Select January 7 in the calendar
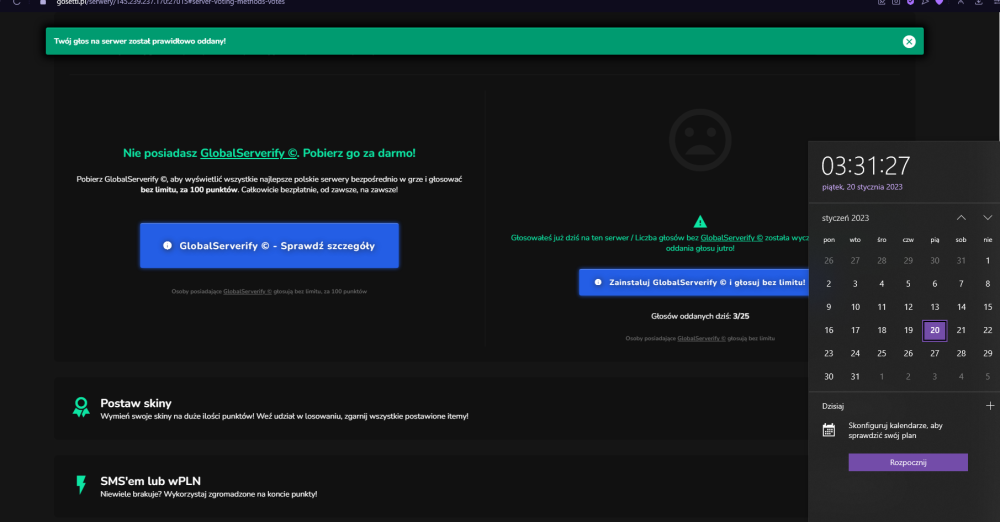 961,284
